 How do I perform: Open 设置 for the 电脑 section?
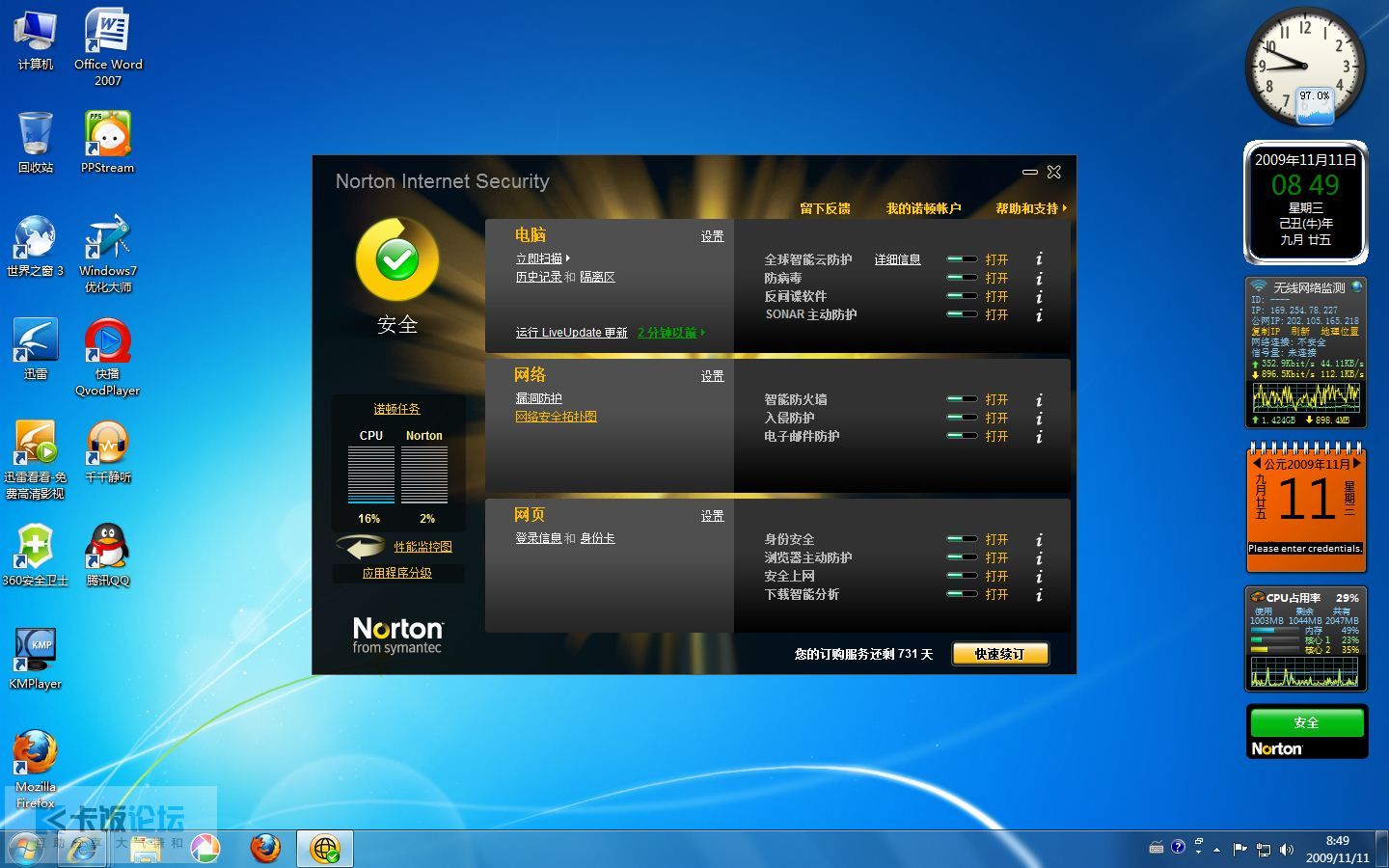[x=712, y=236]
